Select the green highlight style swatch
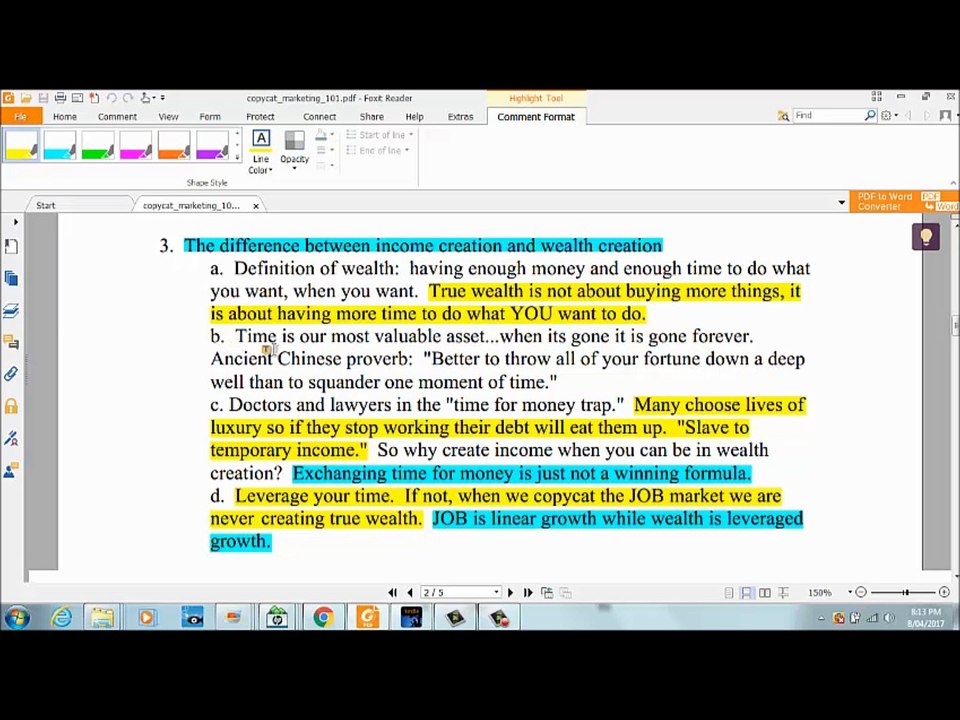The width and height of the screenshot is (960, 720). (97, 145)
